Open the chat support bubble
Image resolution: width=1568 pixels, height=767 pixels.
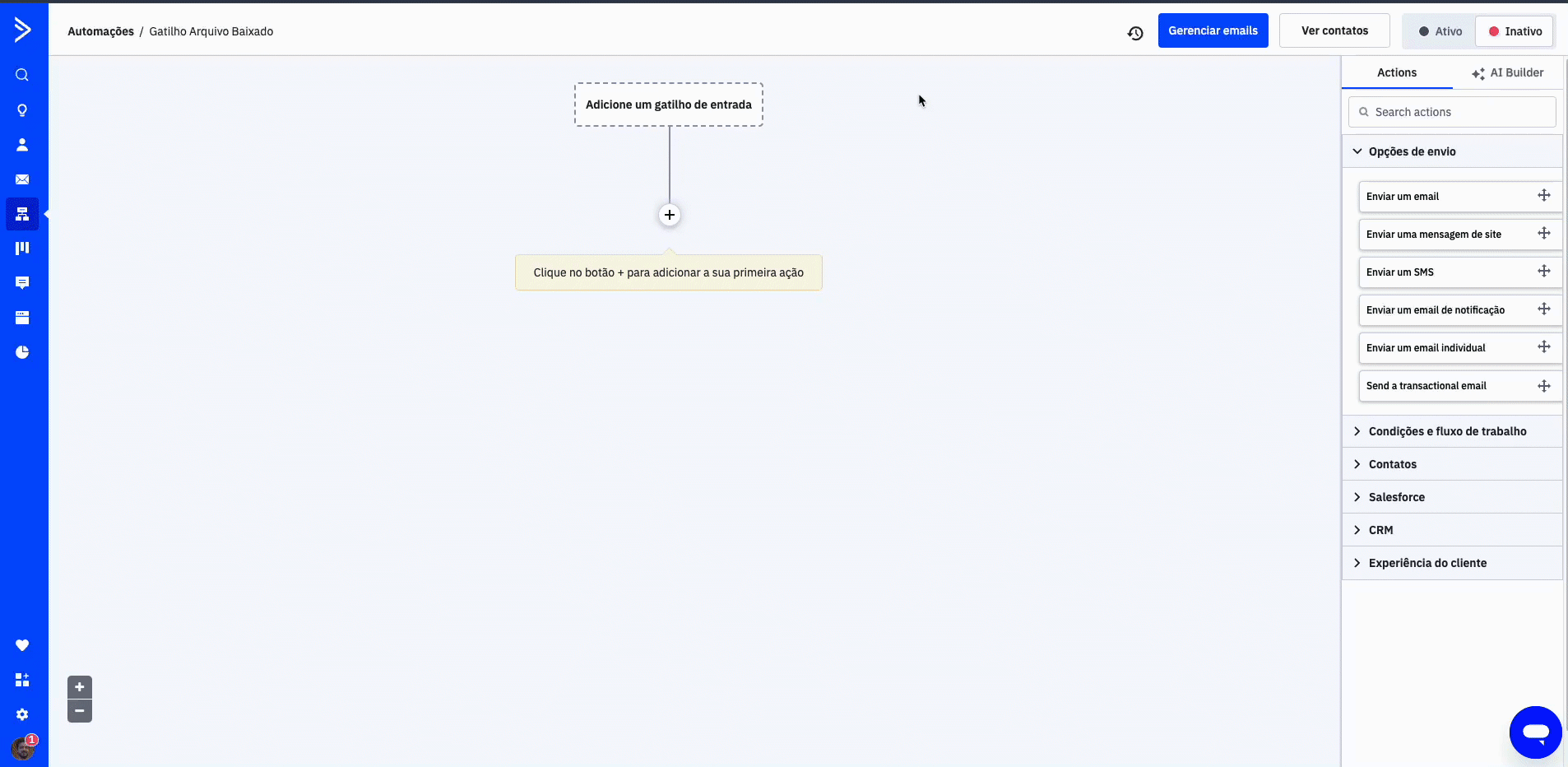tap(1535, 732)
